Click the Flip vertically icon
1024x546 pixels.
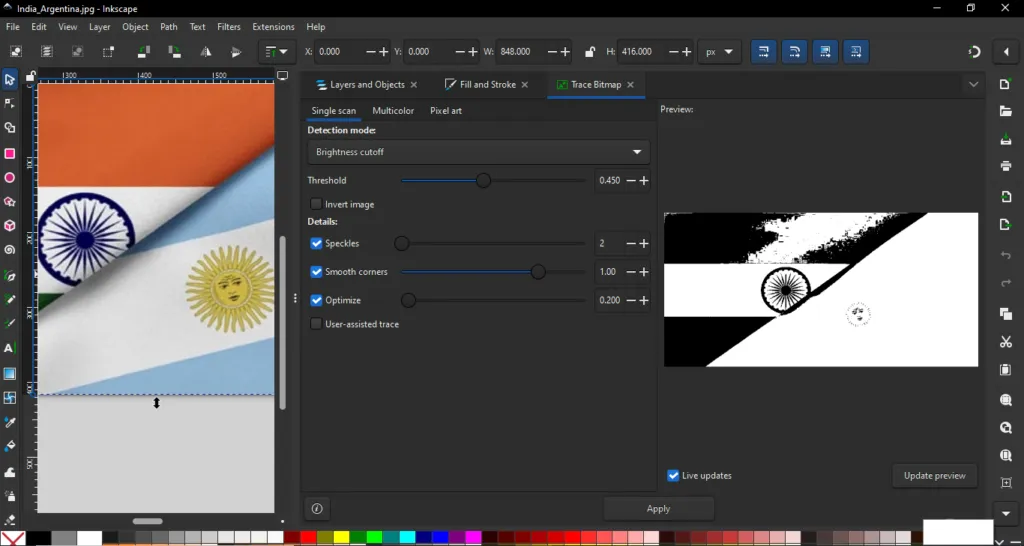click(x=236, y=52)
